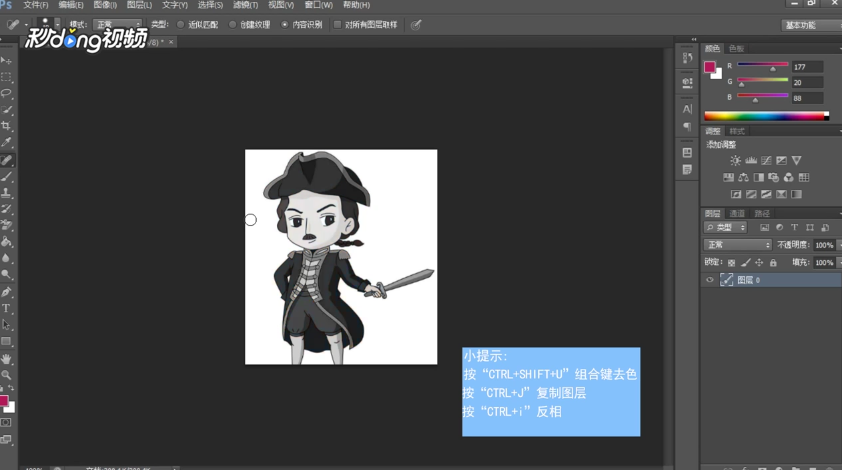This screenshot has width=842, height=470.
Task: Open the 滤镜(T) menu
Action: pyautogui.click(x=246, y=5)
